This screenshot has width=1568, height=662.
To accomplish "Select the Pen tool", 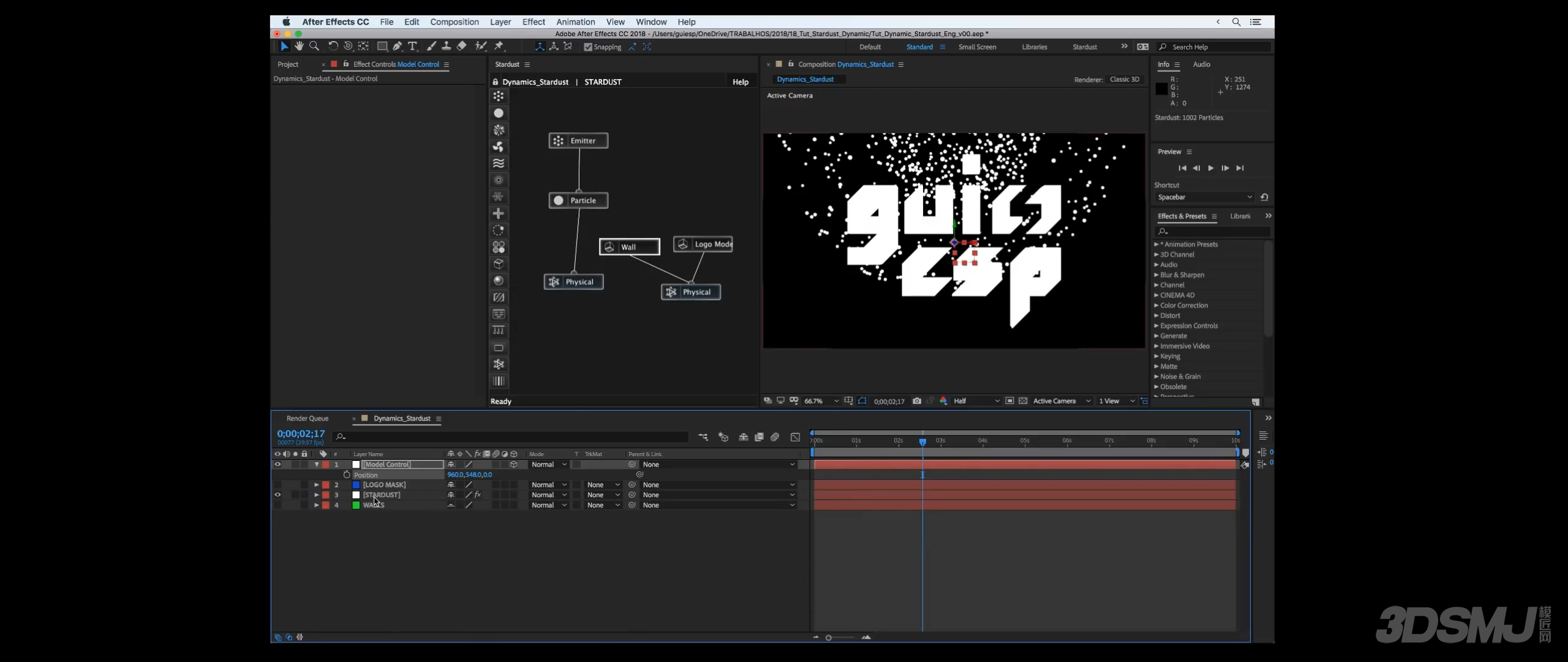I will point(398,47).
